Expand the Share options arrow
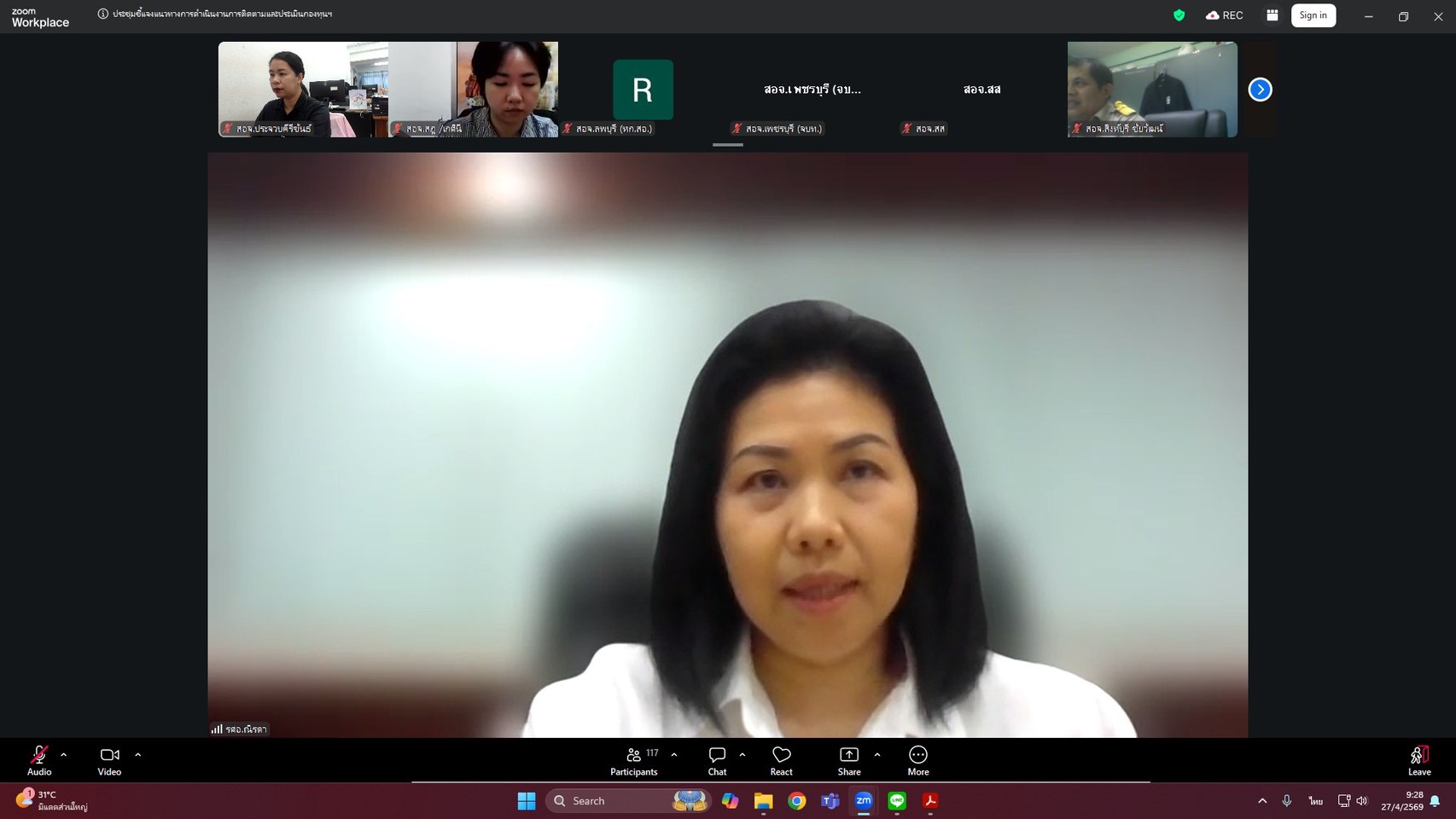1456x819 pixels. (877, 755)
